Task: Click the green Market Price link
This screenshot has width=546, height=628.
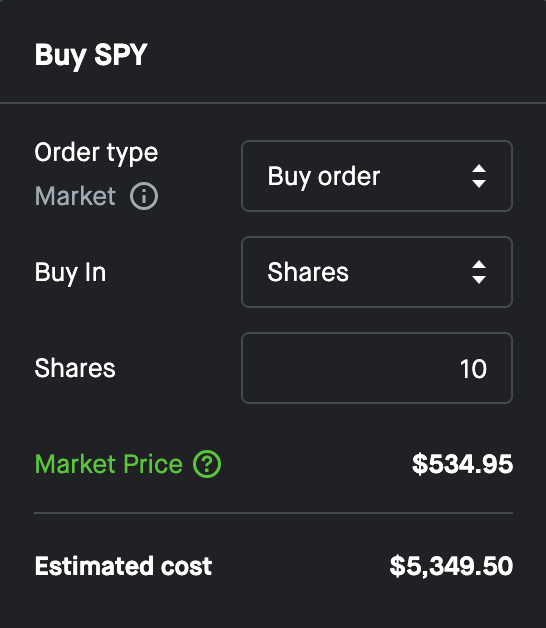Action: click(x=109, y=464)
